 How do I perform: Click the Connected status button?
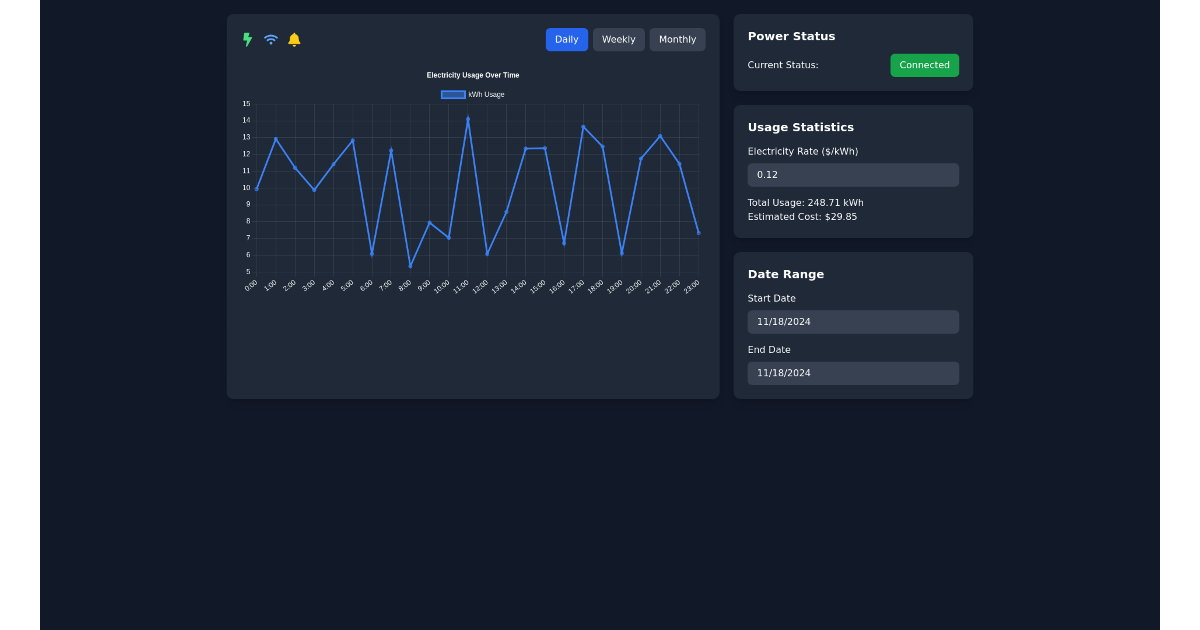click(x=924, y=64)
